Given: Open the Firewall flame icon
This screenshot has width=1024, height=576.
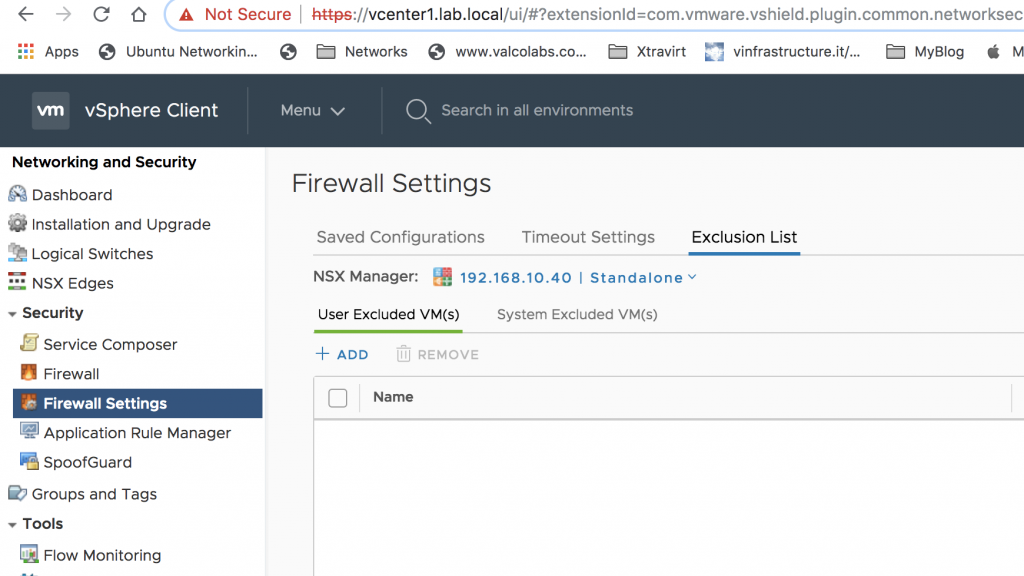Looking at the screenshot, I should [29, 372].
